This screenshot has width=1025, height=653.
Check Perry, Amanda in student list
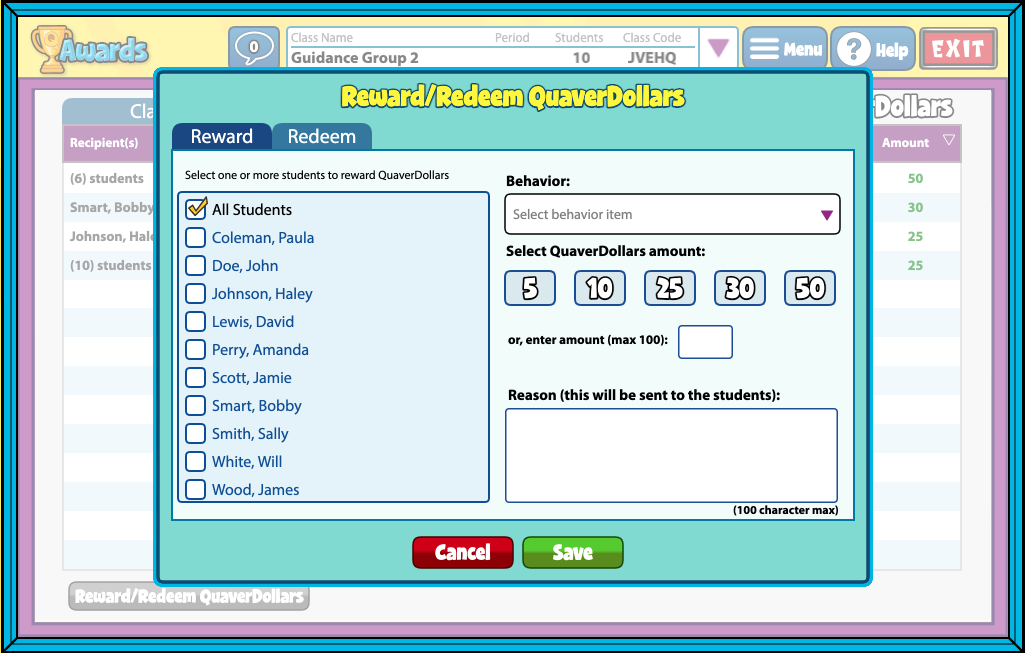point(196,350)
